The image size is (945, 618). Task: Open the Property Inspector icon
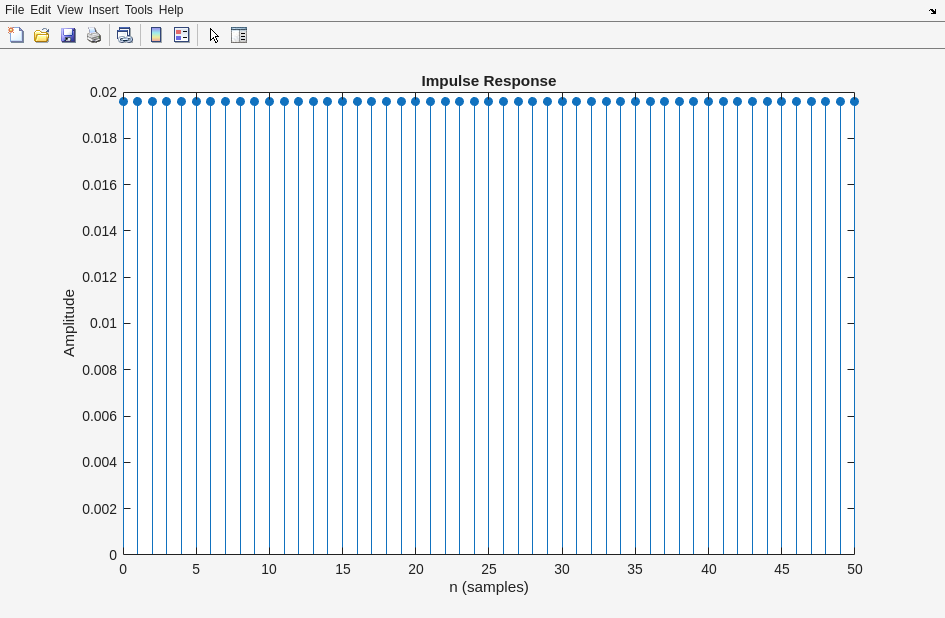[x=239, y=35]
